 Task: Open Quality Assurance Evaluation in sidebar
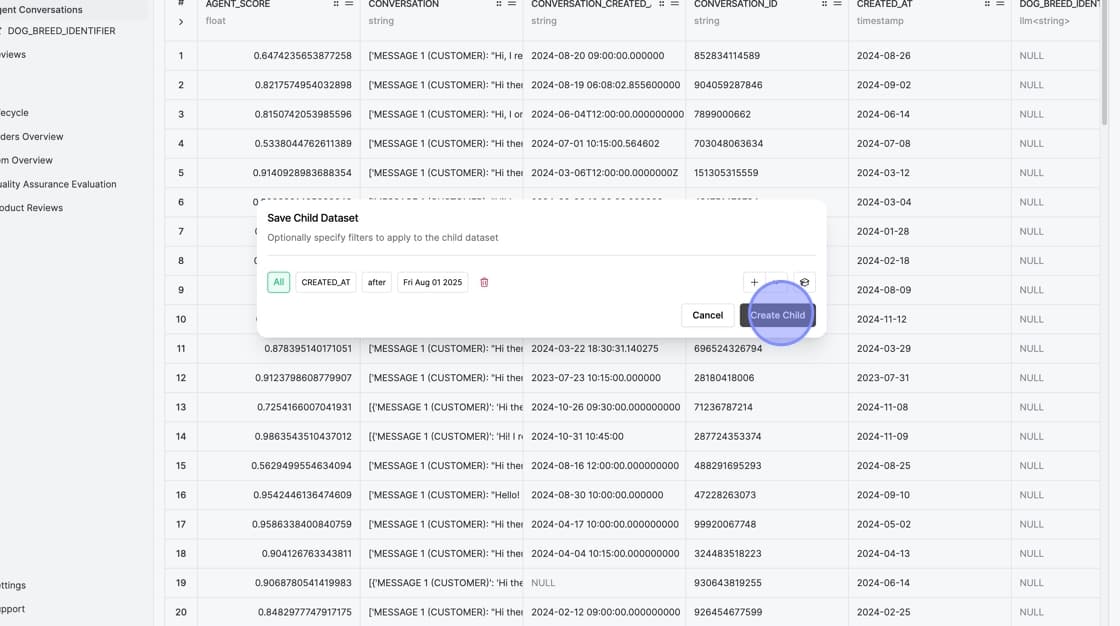tap(58, 184)
